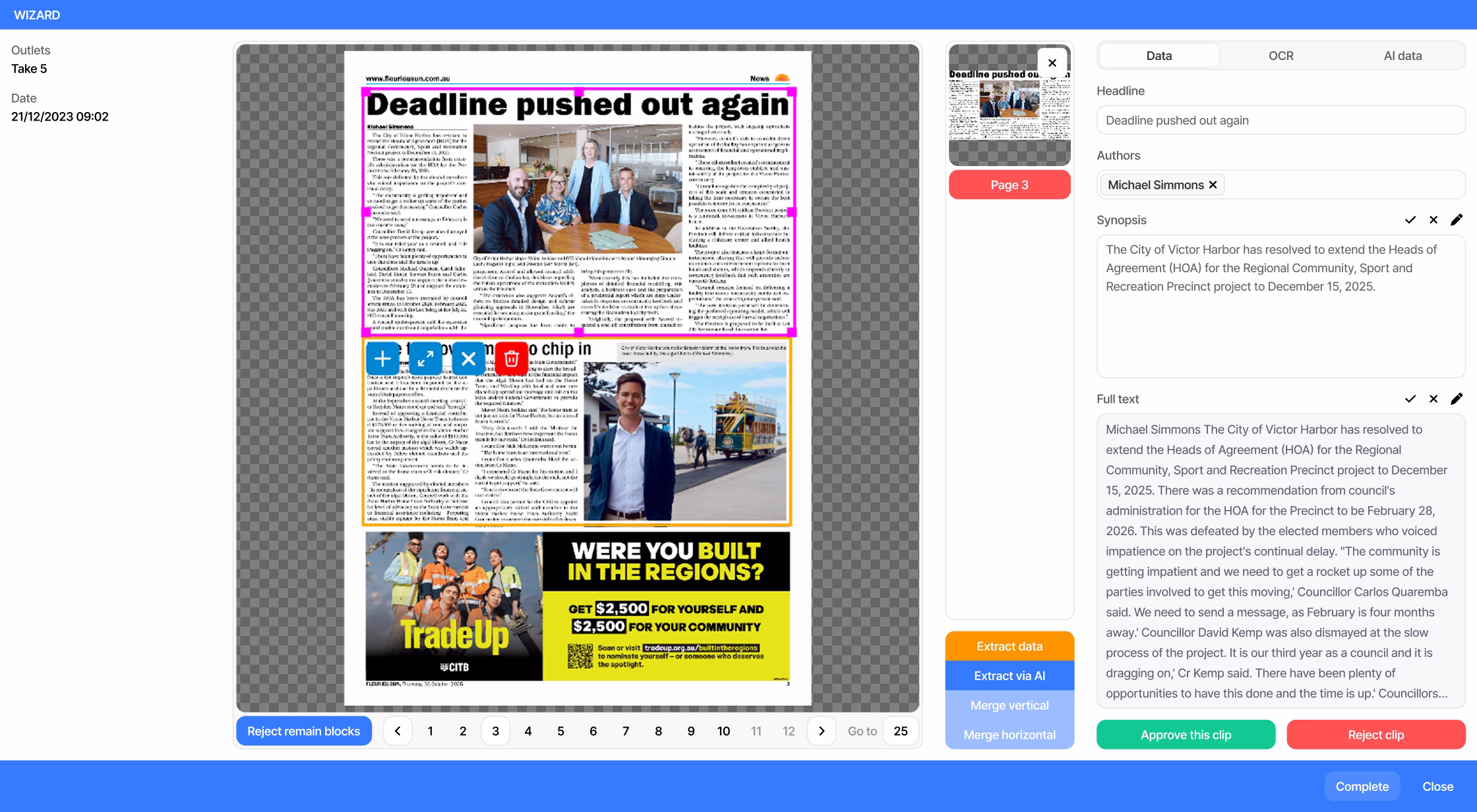This screenshot has height=812, width=1477.
Task: Click the Merge vertical button
Action: point(1010,706)
